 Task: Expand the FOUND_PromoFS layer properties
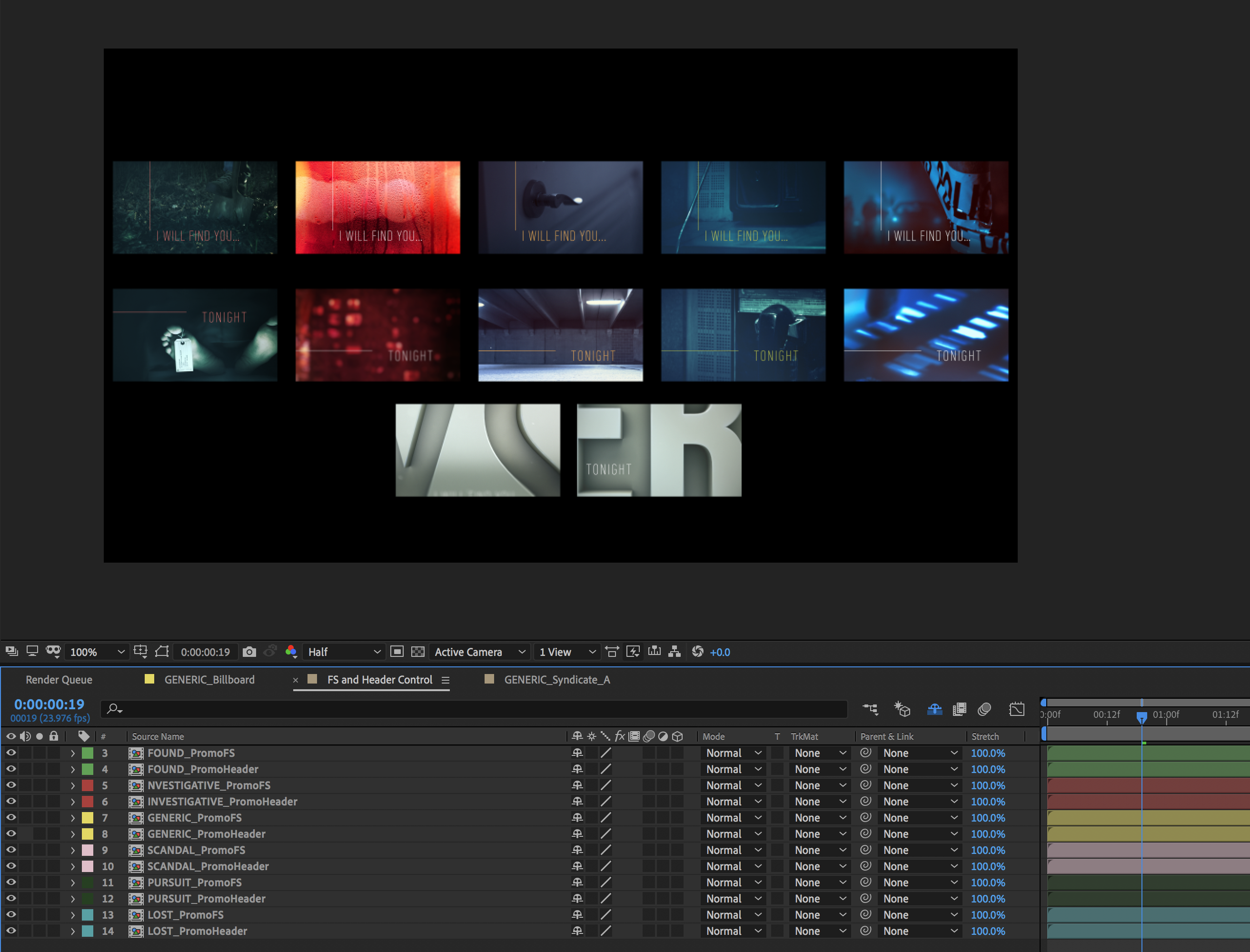coord(72,753)
